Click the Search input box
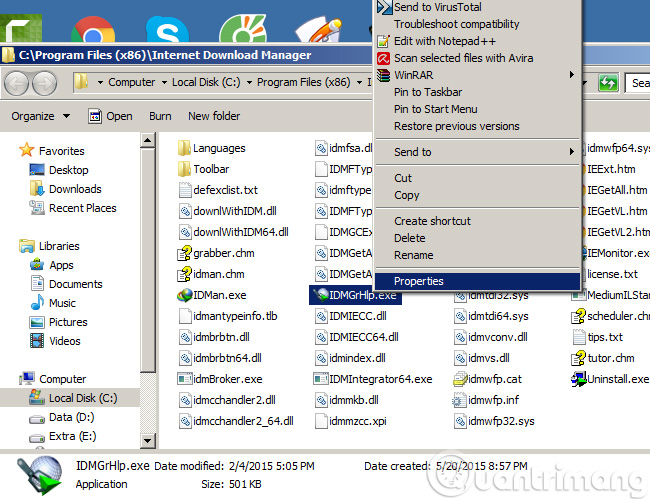Screen dimensions: 650x500 click(x=638, y=83)
